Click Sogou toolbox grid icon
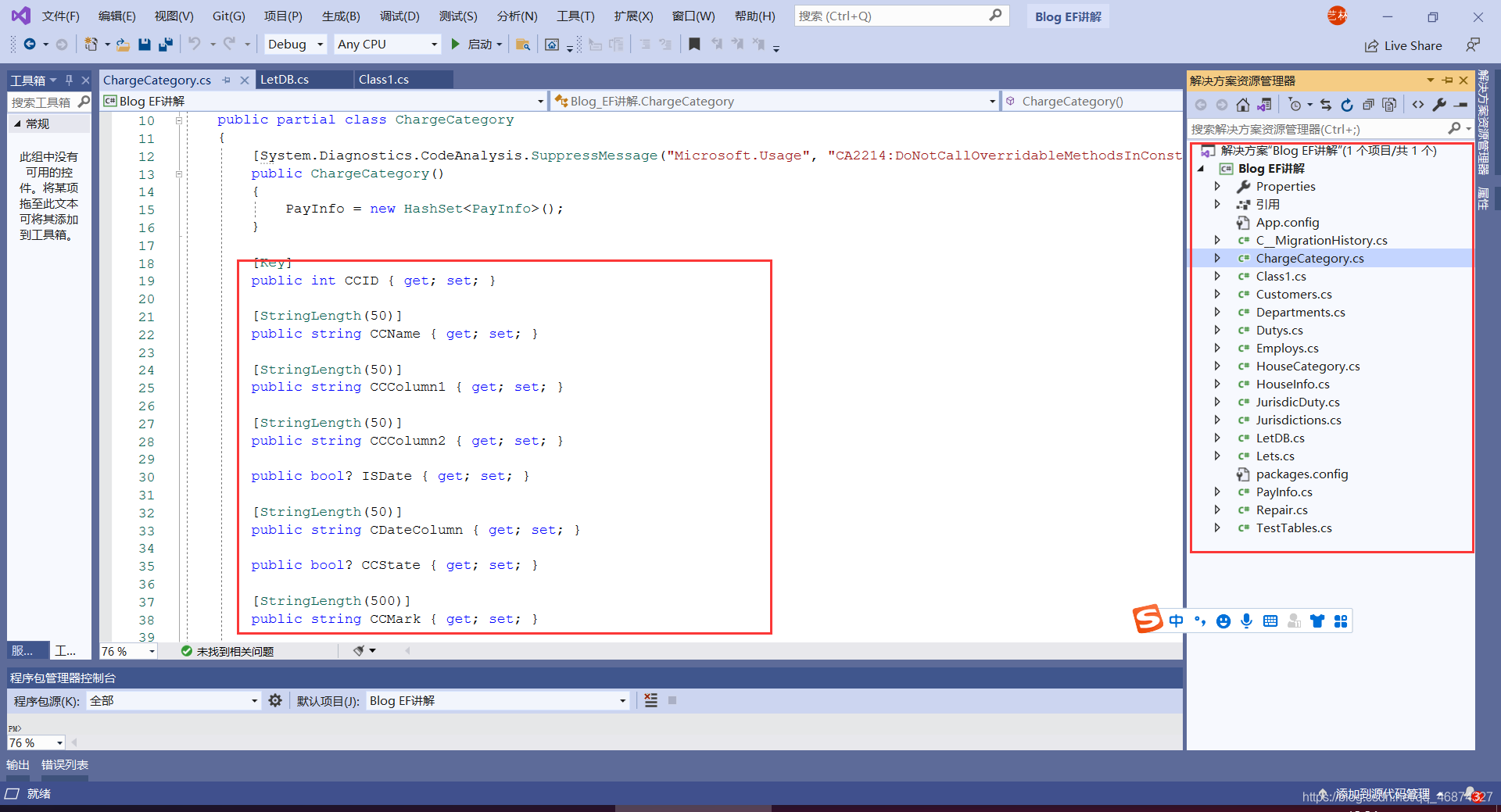 click(1341, 621)
